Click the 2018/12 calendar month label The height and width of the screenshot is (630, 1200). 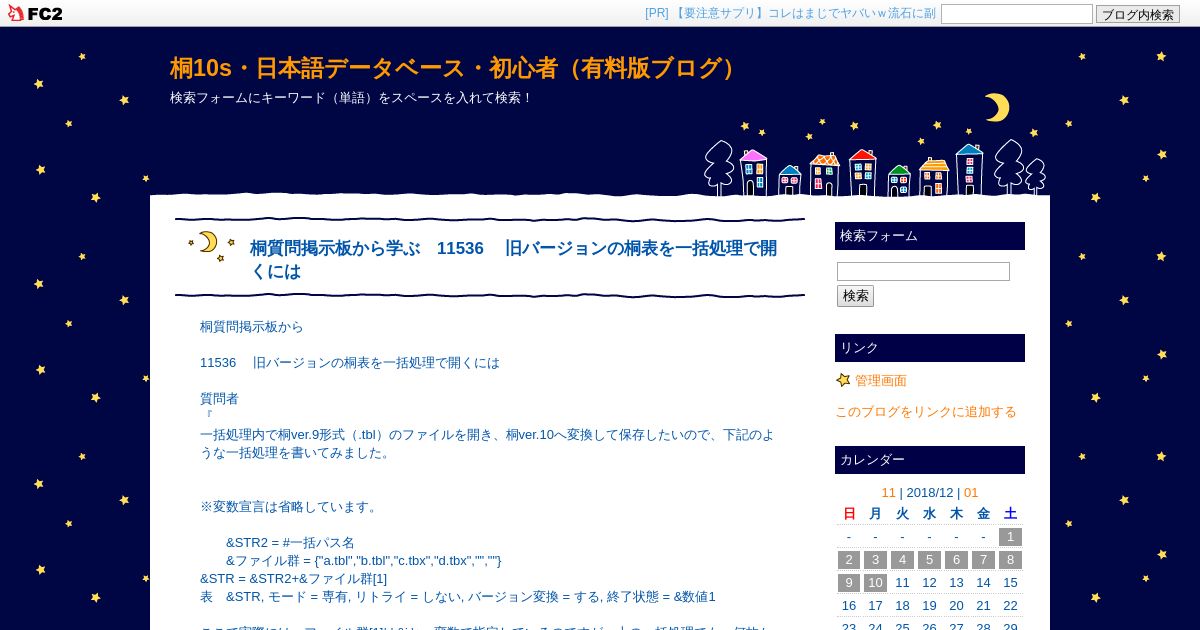pyautogui.click(x=930, y=492)
